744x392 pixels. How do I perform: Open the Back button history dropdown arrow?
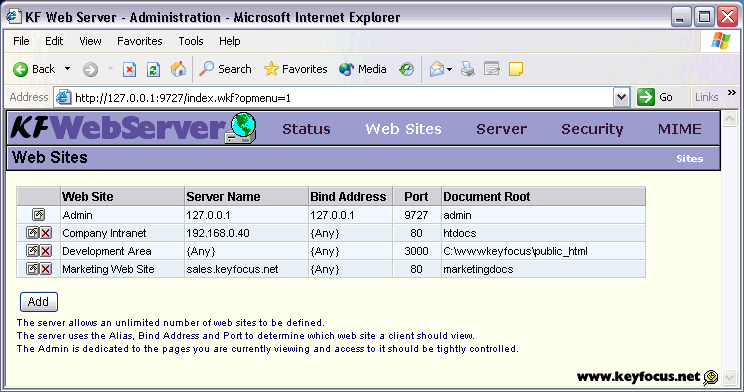(67, 69)
